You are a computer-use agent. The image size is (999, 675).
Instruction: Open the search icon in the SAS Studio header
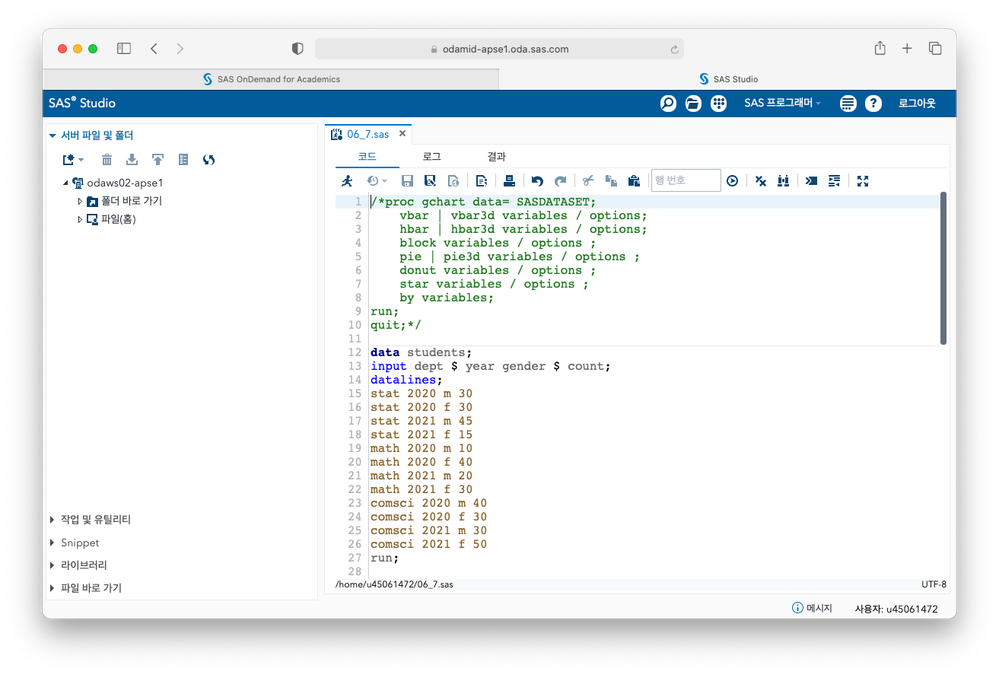668,104
